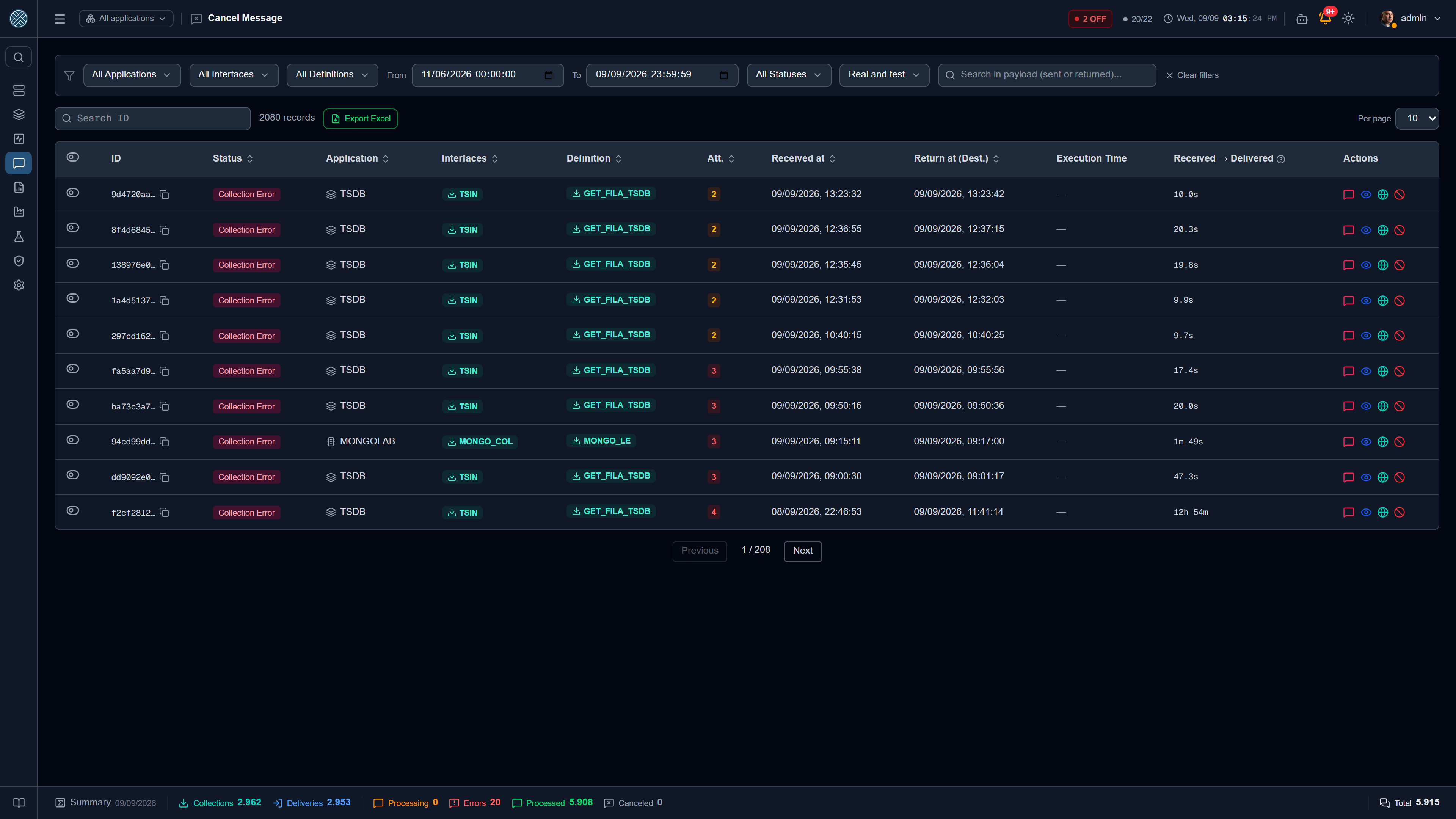1456x819 pixels.
Task: Sort by the Definition column
Action: (x=594, y=159)
